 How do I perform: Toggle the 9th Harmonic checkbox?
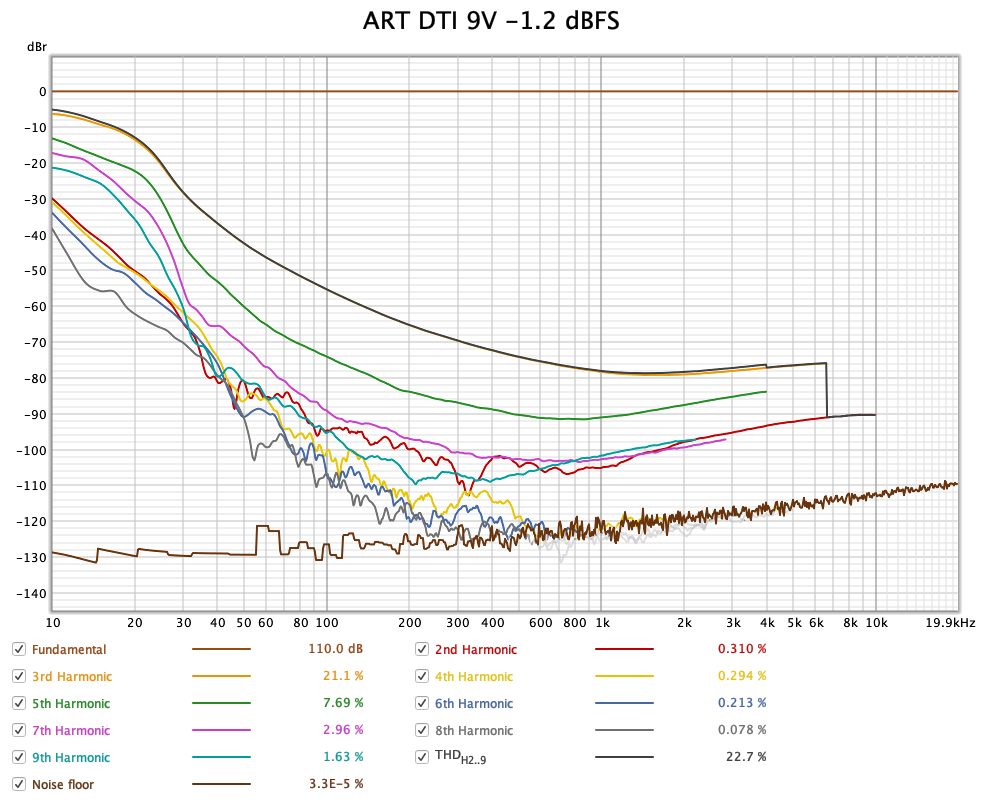pyautogui.click(x=19, y=757)
